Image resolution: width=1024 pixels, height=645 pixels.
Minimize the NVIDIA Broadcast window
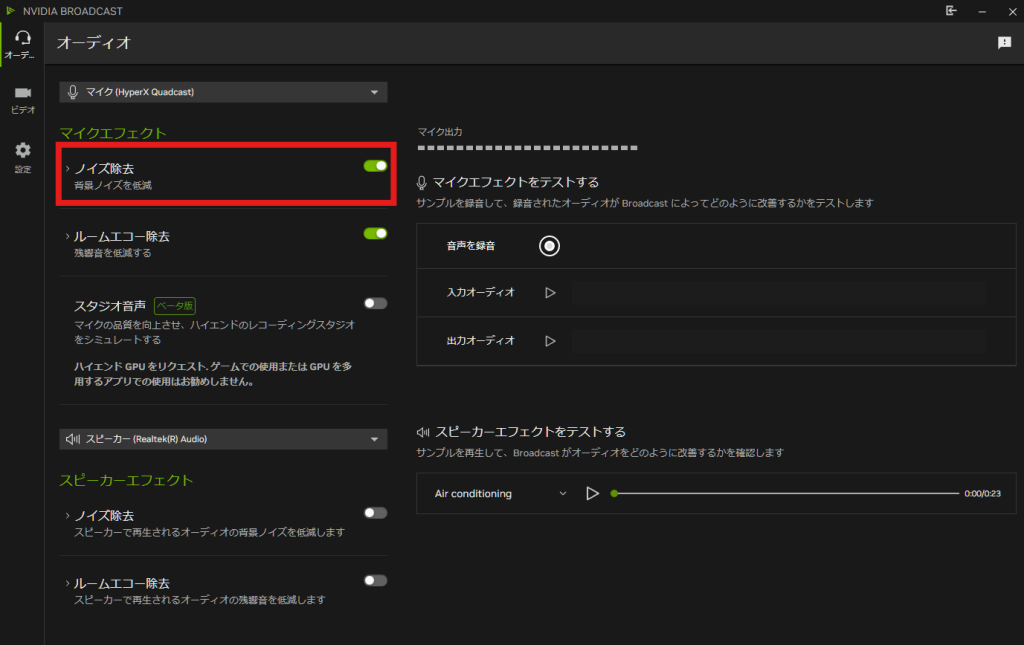[x=982, y=11]
